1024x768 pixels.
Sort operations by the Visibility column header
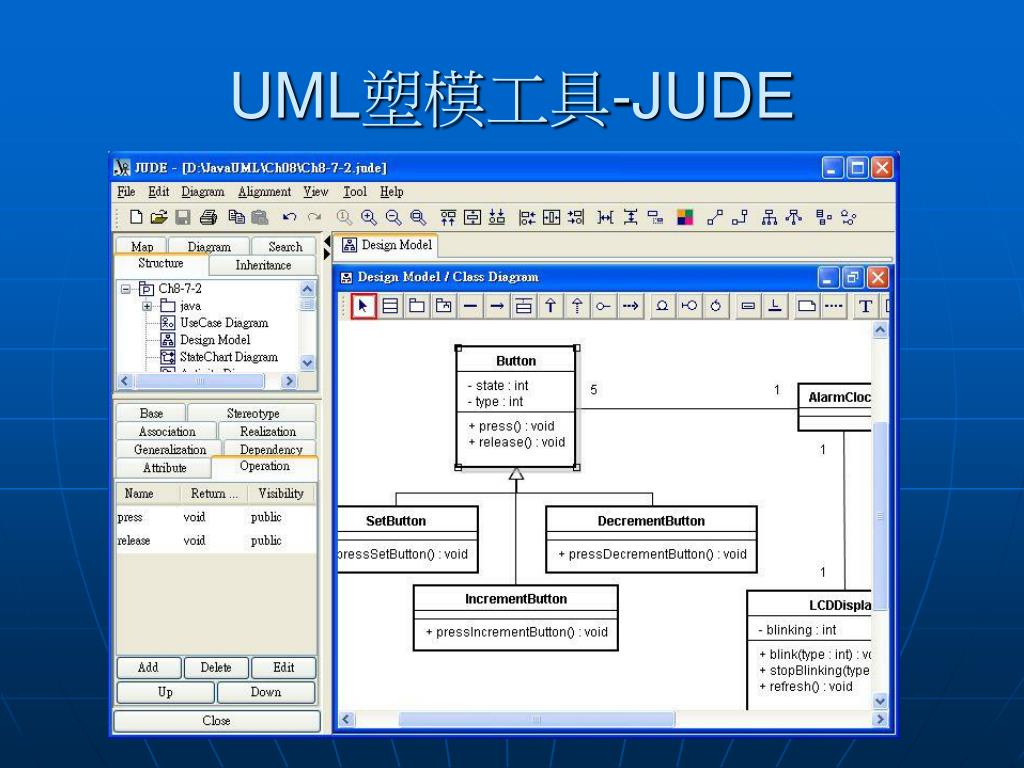[x=281, y=494]
